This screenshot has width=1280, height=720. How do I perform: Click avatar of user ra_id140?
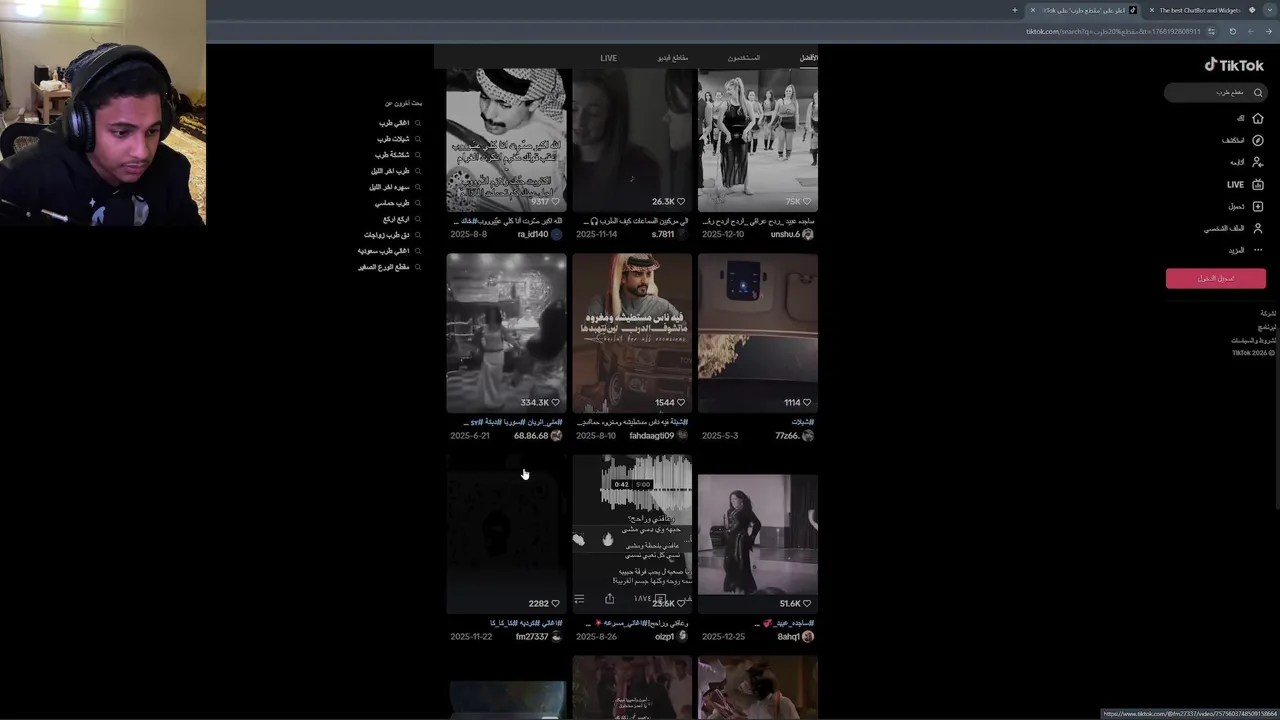tap(556, 234)
